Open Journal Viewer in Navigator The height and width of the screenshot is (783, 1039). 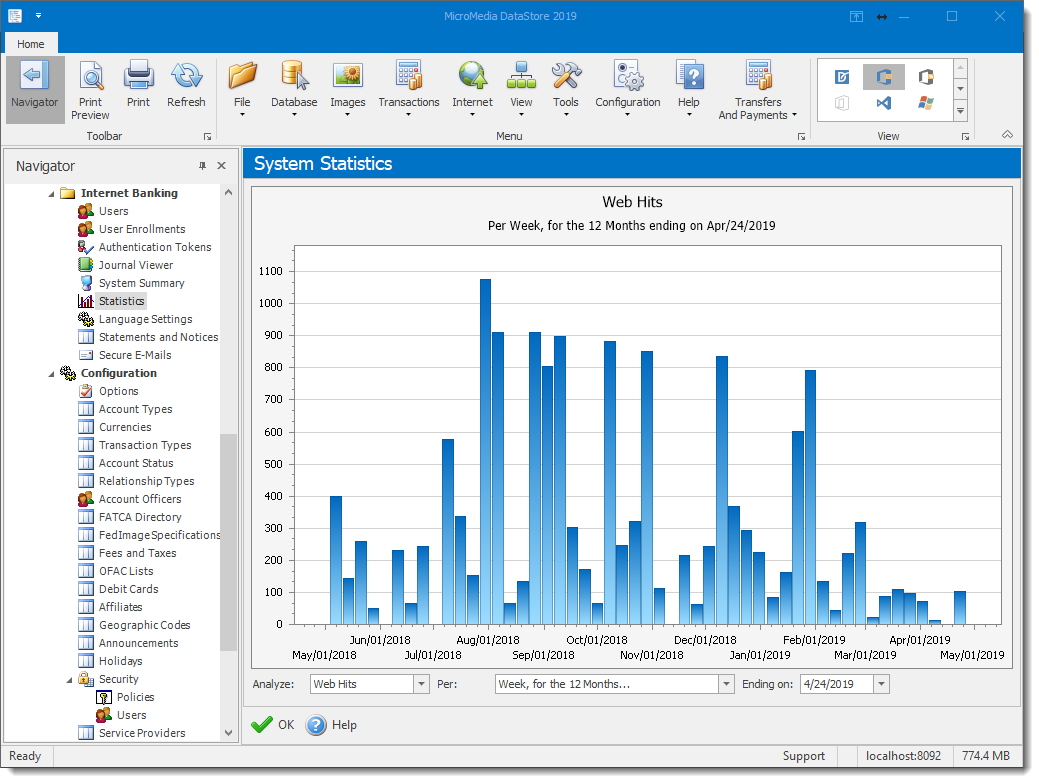(x=136, y=264)
